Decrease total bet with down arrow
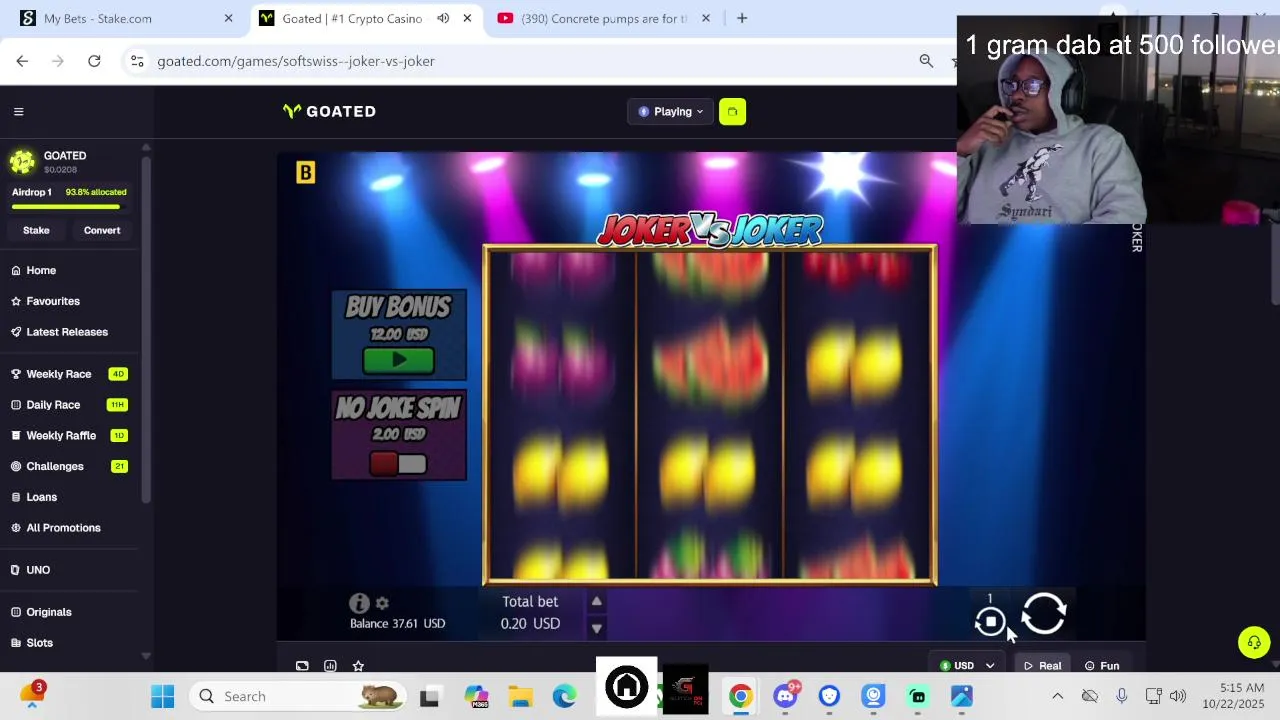The width and height of the screenshot is (1280, 720). point(596,628)
